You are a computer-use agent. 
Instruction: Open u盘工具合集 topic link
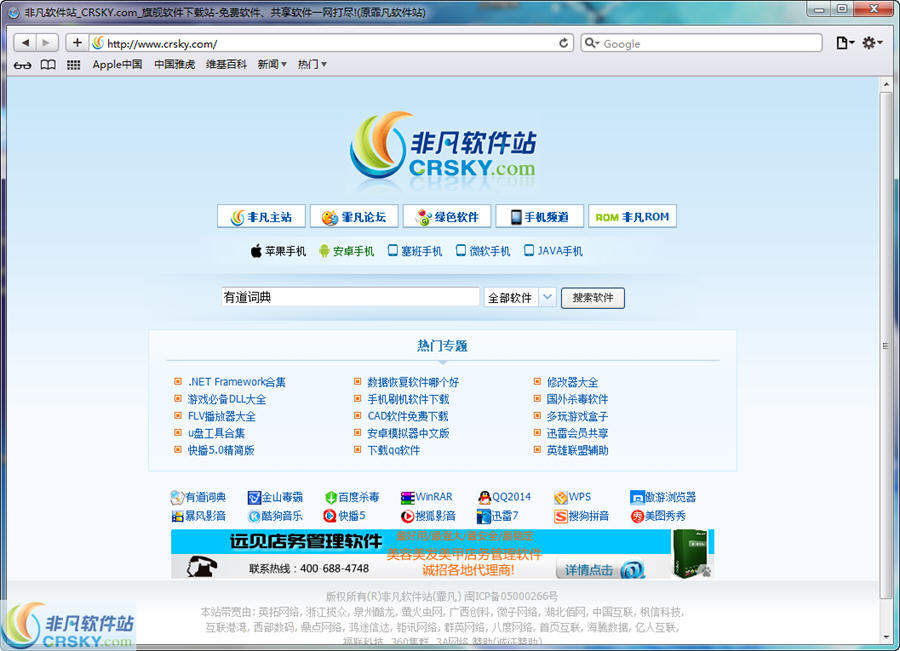216,433
